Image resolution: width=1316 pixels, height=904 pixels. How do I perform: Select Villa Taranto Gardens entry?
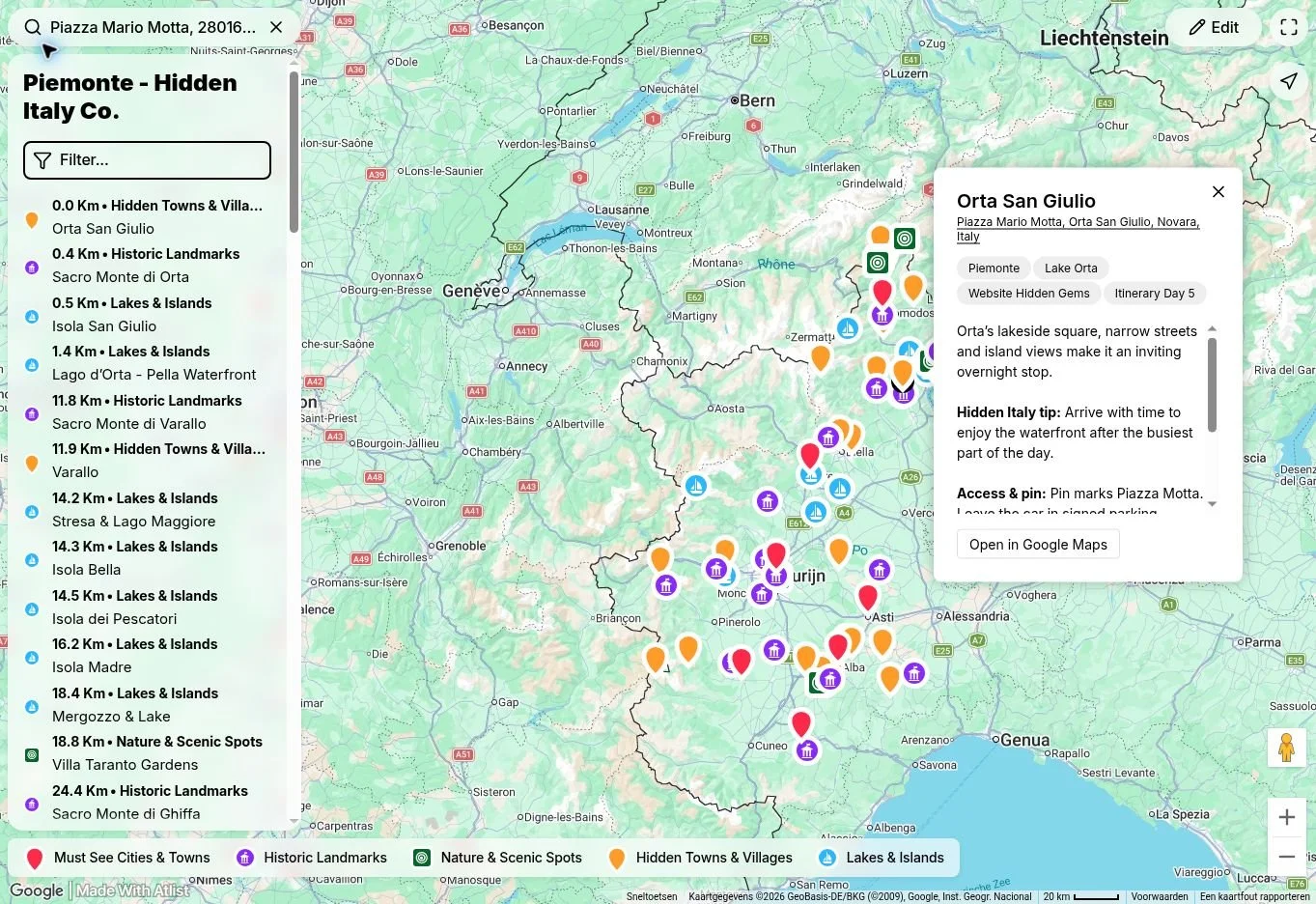coord(147,753)
